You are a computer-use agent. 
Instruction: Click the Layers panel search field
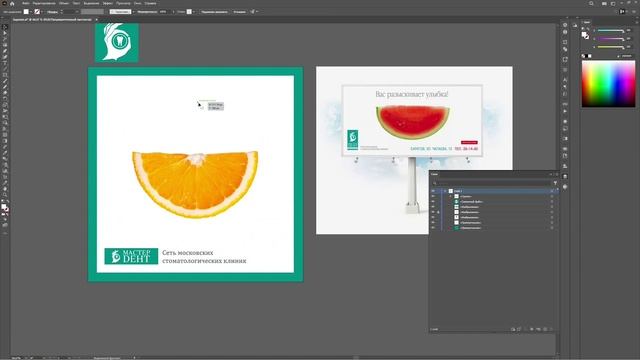(492, 183)
